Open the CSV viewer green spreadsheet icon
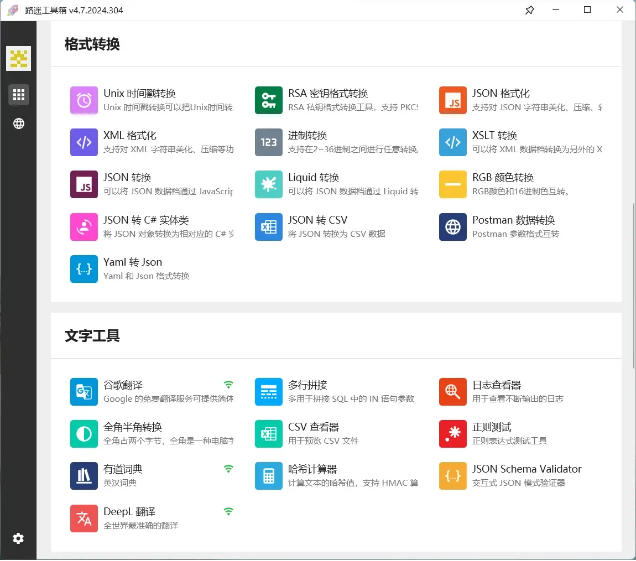Screen dimensions: 636x561 click(x=269, y=434)
